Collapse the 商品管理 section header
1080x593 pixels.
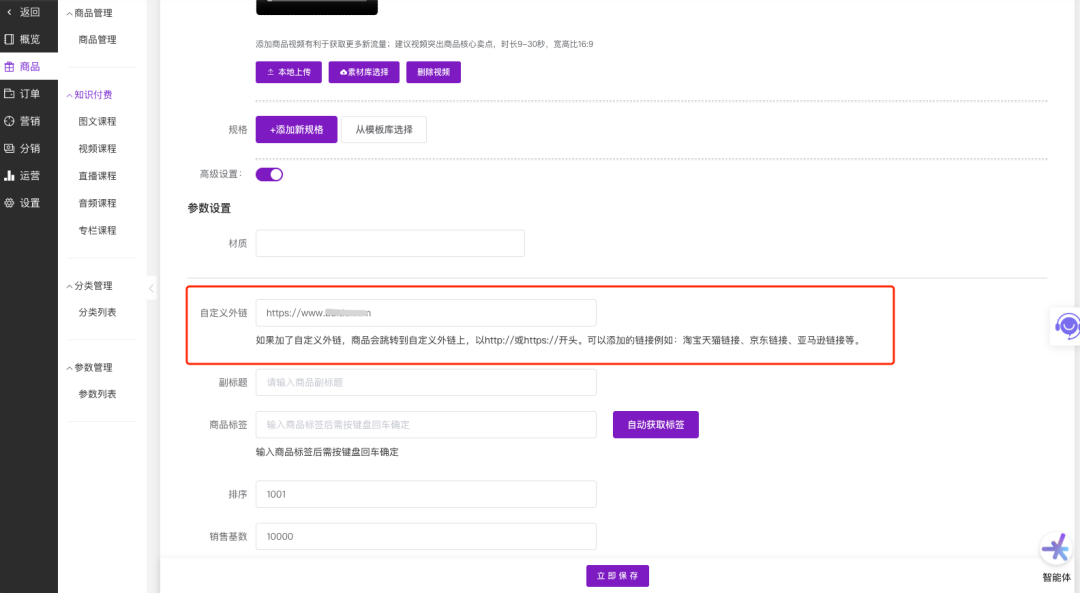tap(90, 13)
